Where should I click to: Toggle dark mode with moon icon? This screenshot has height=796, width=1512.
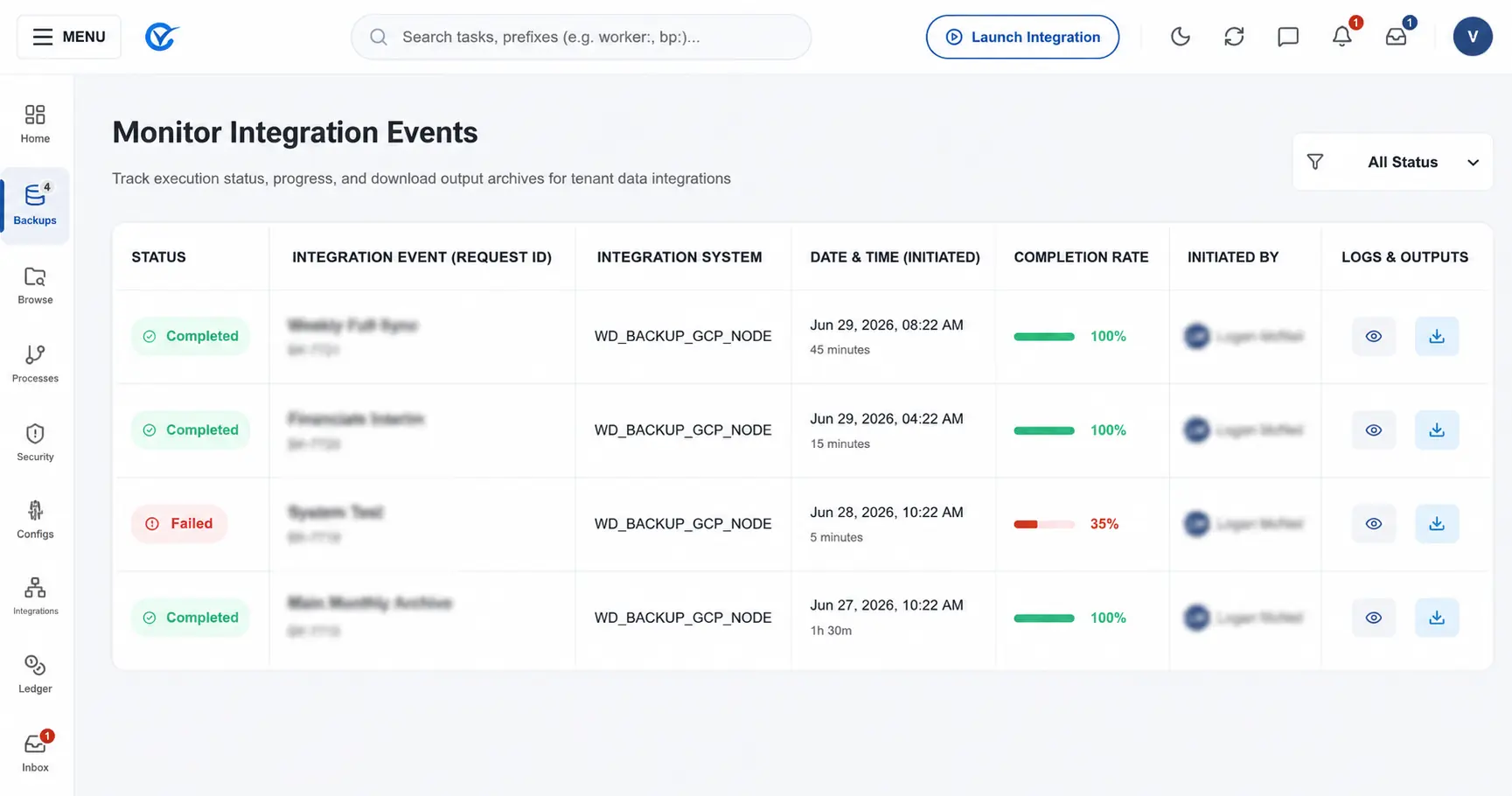point(1180,37)
